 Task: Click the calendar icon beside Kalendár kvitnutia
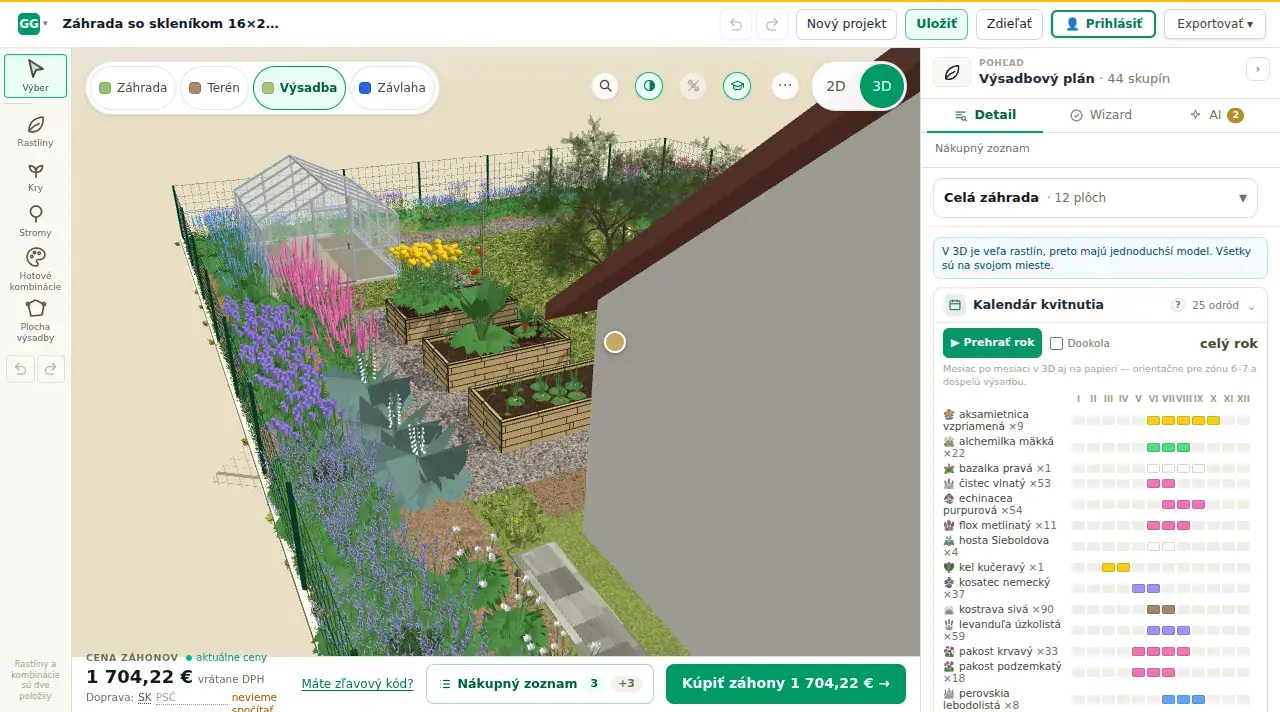coord(955,305)
